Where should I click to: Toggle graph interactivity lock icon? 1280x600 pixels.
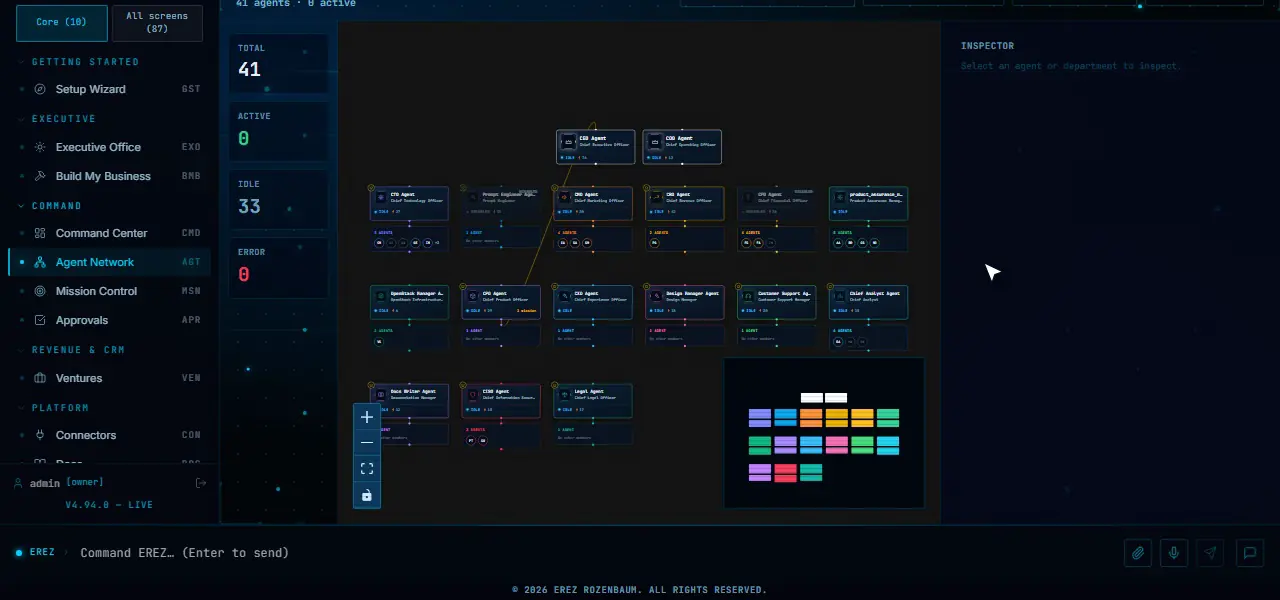tap(367, 495)
